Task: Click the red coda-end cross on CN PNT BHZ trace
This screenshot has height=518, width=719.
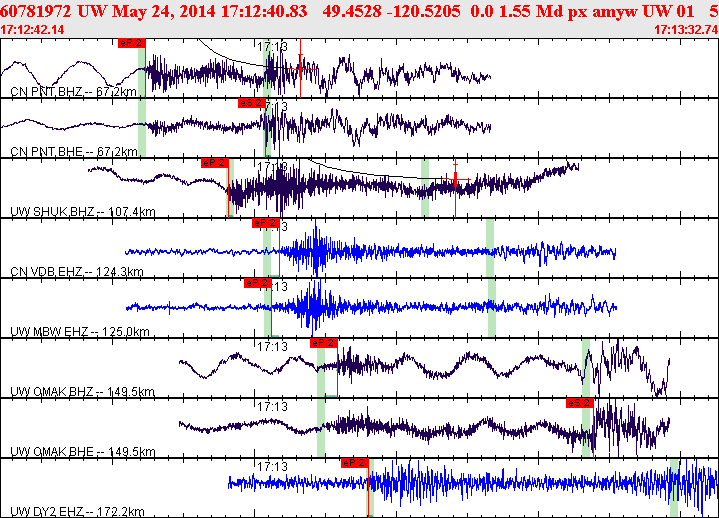Action: coord(300,69)
